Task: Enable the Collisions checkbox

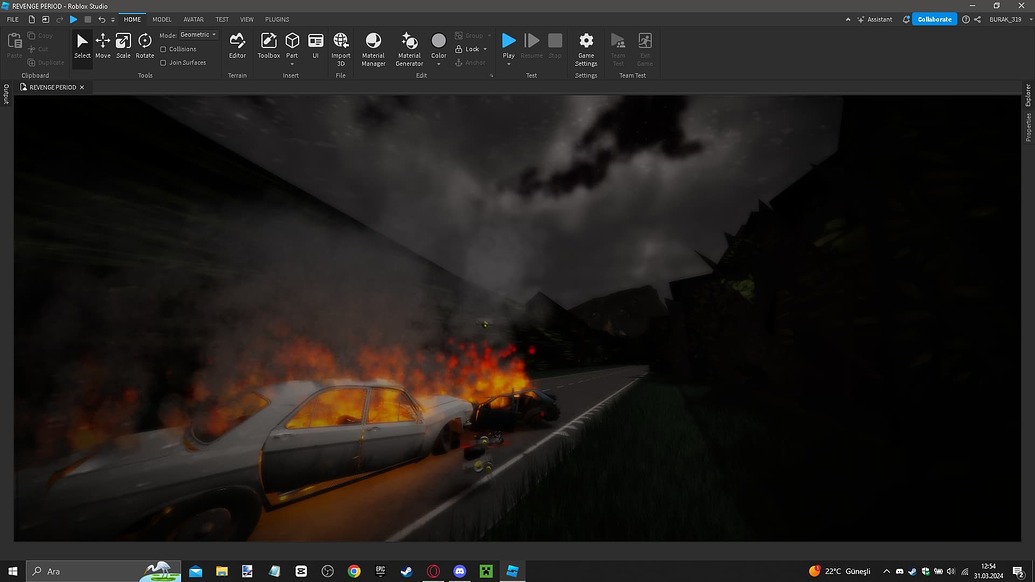Action: pos(164,48)
